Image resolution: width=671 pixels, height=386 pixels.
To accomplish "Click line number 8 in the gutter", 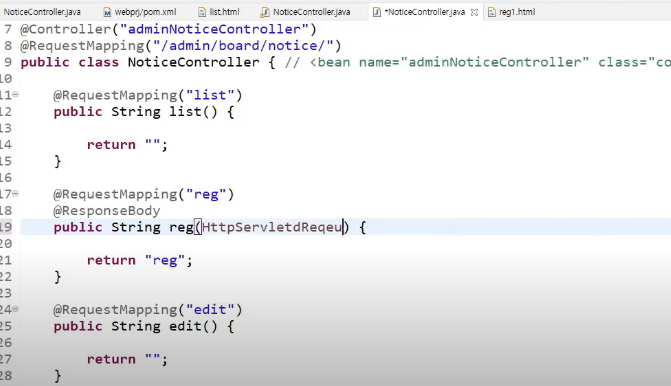I will (x=8, y=45).
